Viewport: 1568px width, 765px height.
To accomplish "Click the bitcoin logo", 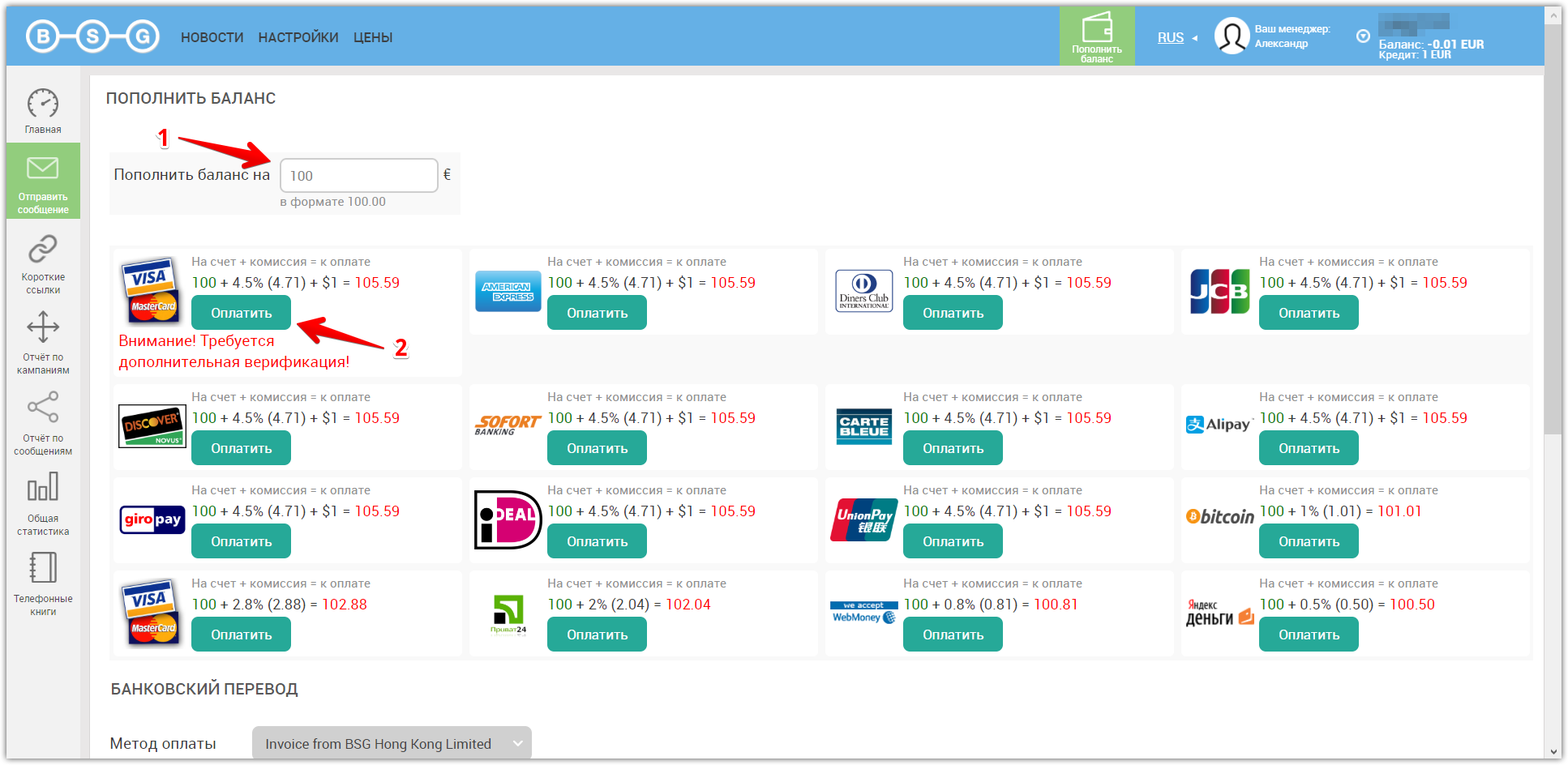I will (1219, 516).
